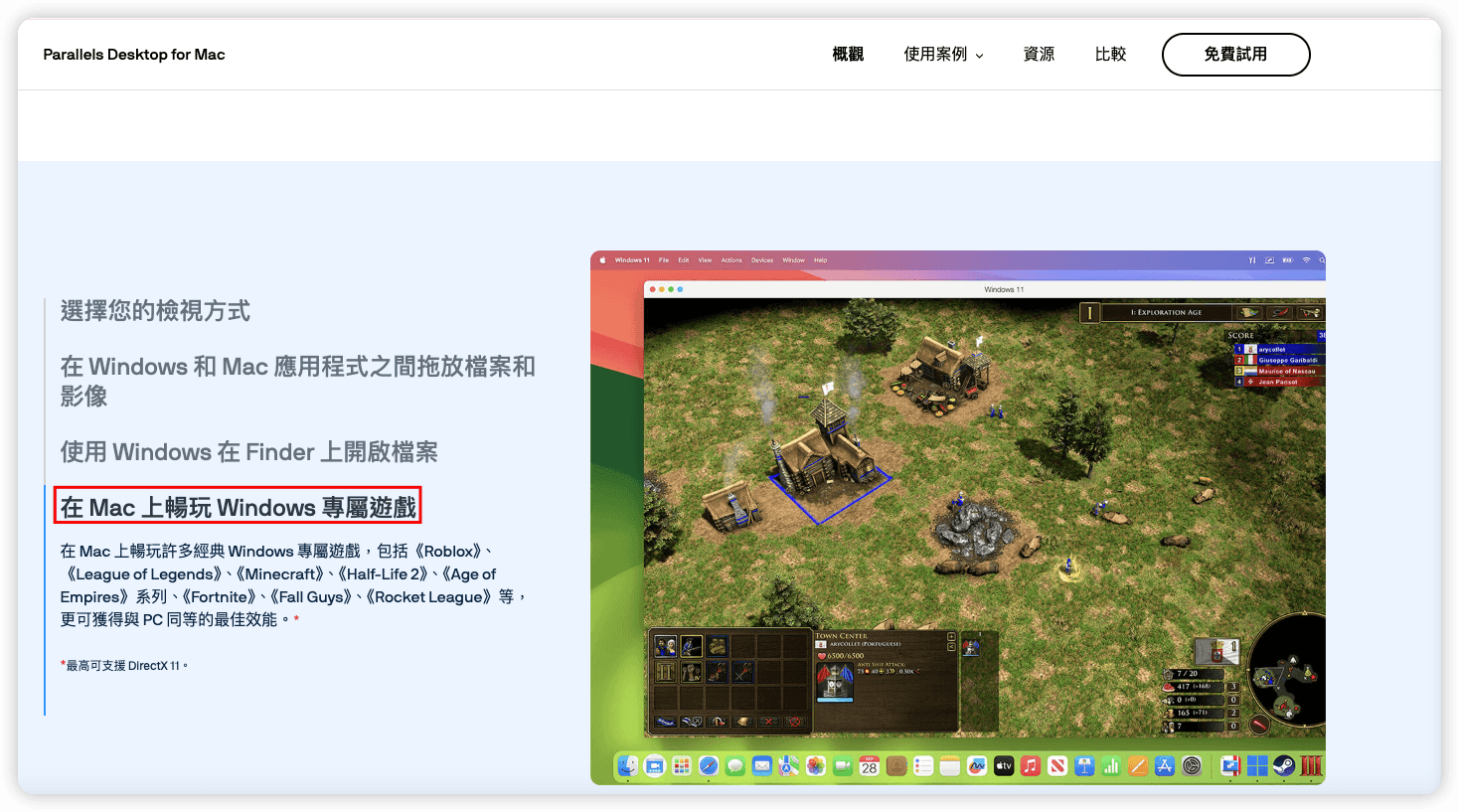Viewport: 1459px width, 812px height.
Task: Click the 最高可支援 DirectX 11 footnote
Action: pos(125,666)
